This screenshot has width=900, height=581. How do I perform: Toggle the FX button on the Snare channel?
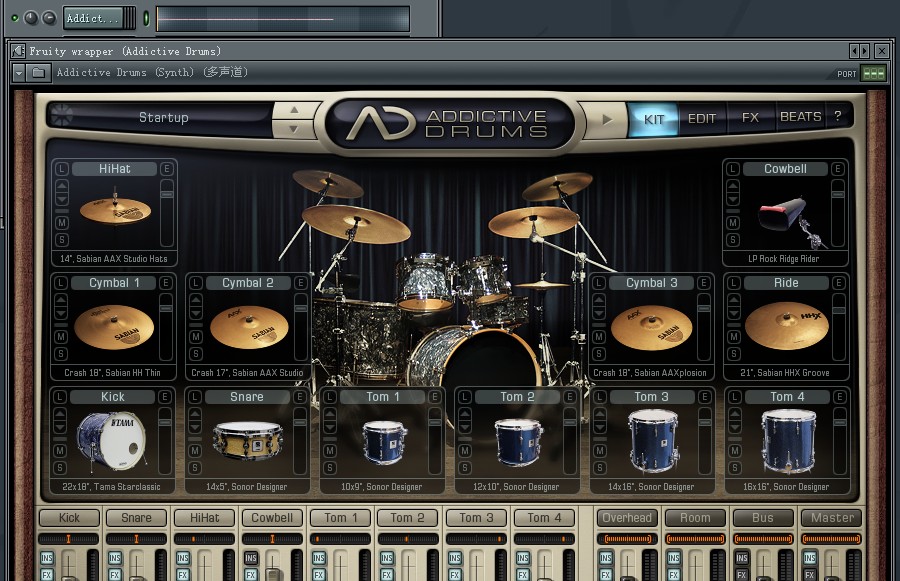point(115,575)
